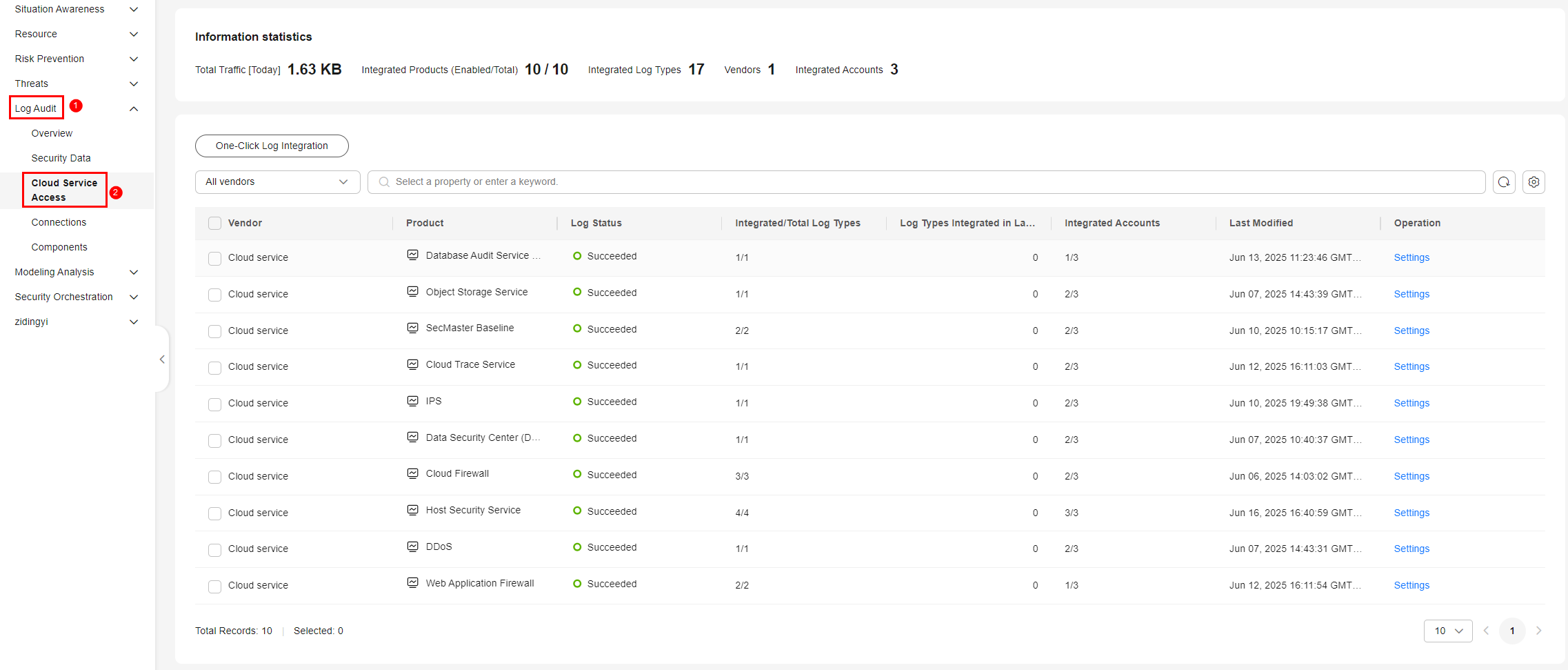The width and height of the screenshot is (1568, 670).
Task: Go to next page arrow
Action: pyautogui.click(x=1538, y=631)
